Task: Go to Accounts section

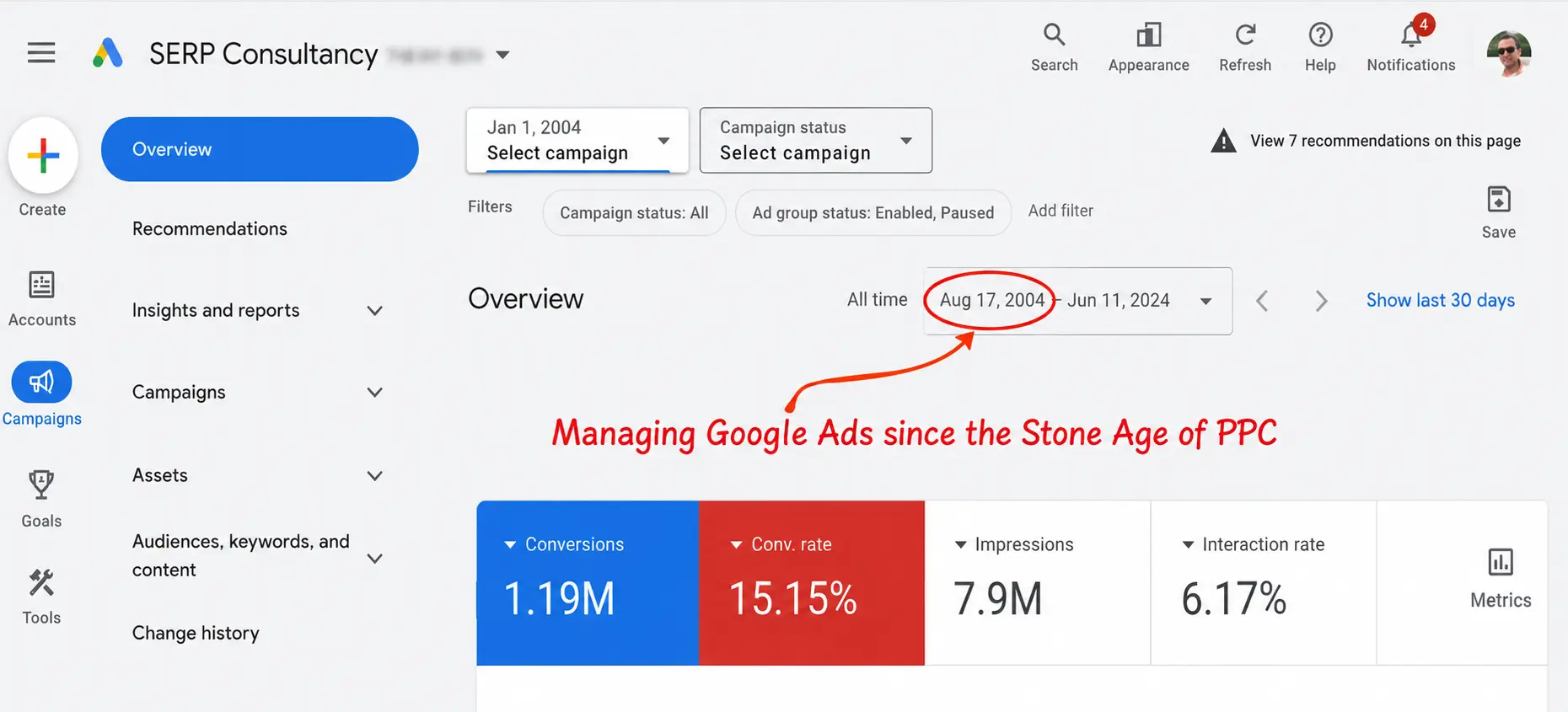Action: click(x=41, y=299)
